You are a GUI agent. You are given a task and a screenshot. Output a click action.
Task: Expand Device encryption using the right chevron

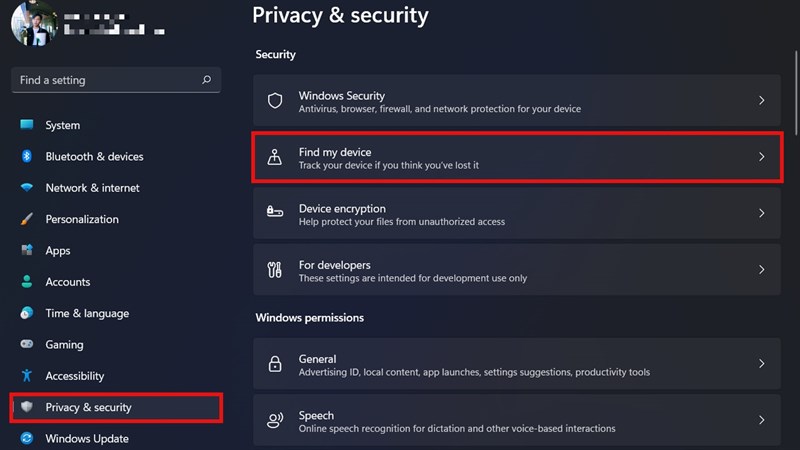(761, 213)
